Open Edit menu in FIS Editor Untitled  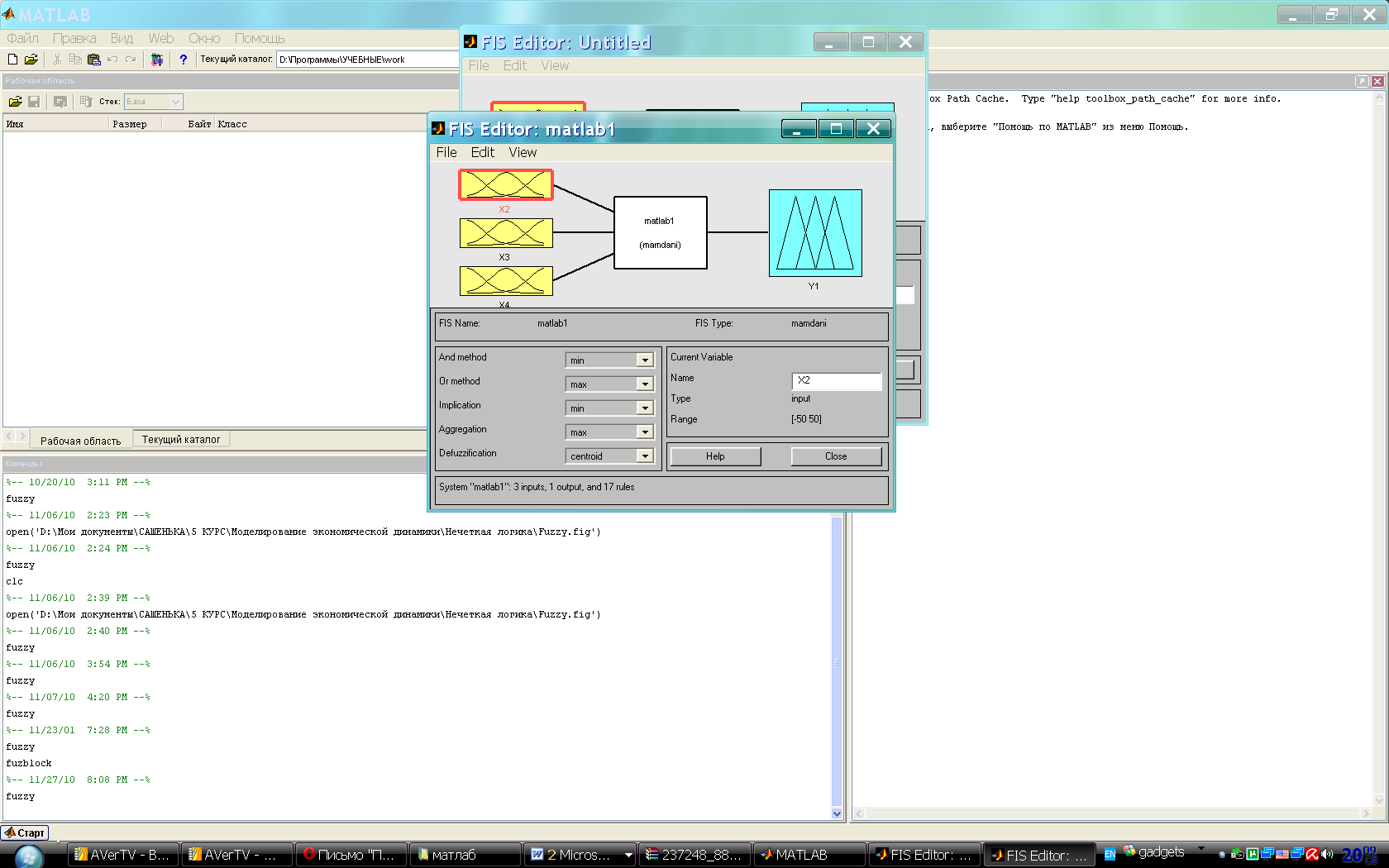tap(515, 65)
